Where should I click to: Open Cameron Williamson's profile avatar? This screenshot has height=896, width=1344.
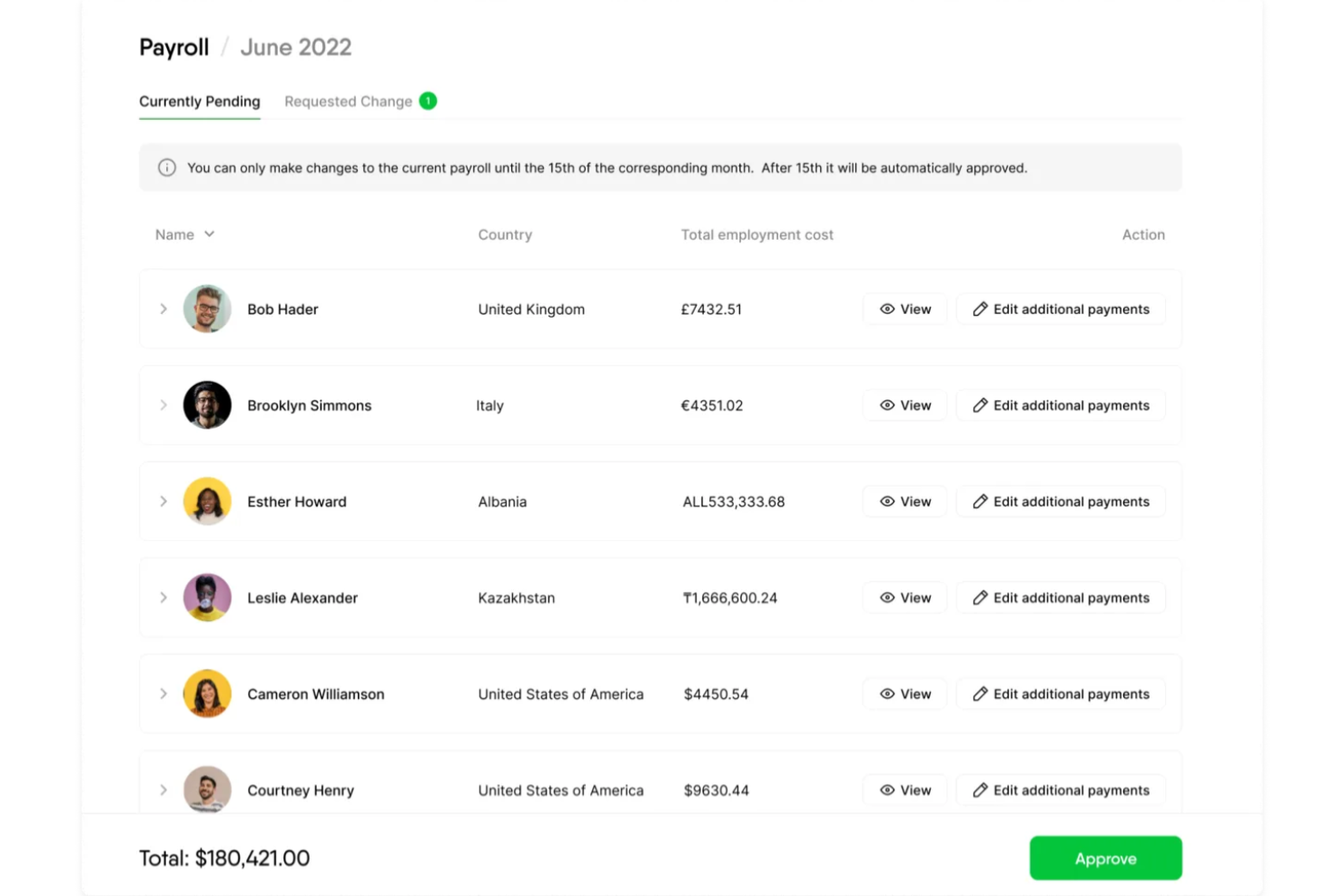[x=207, y=694]
